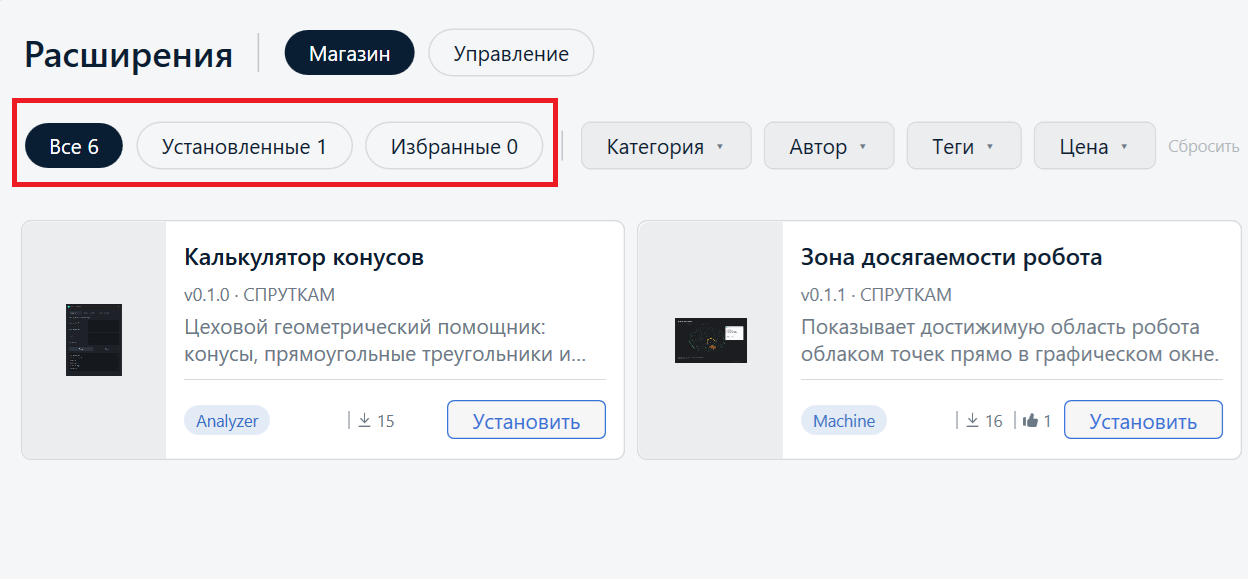Image resolution: width=1248 pixels, height=579 pixels.
Task: Switch to the Управление tab
Action: [511, 53]
